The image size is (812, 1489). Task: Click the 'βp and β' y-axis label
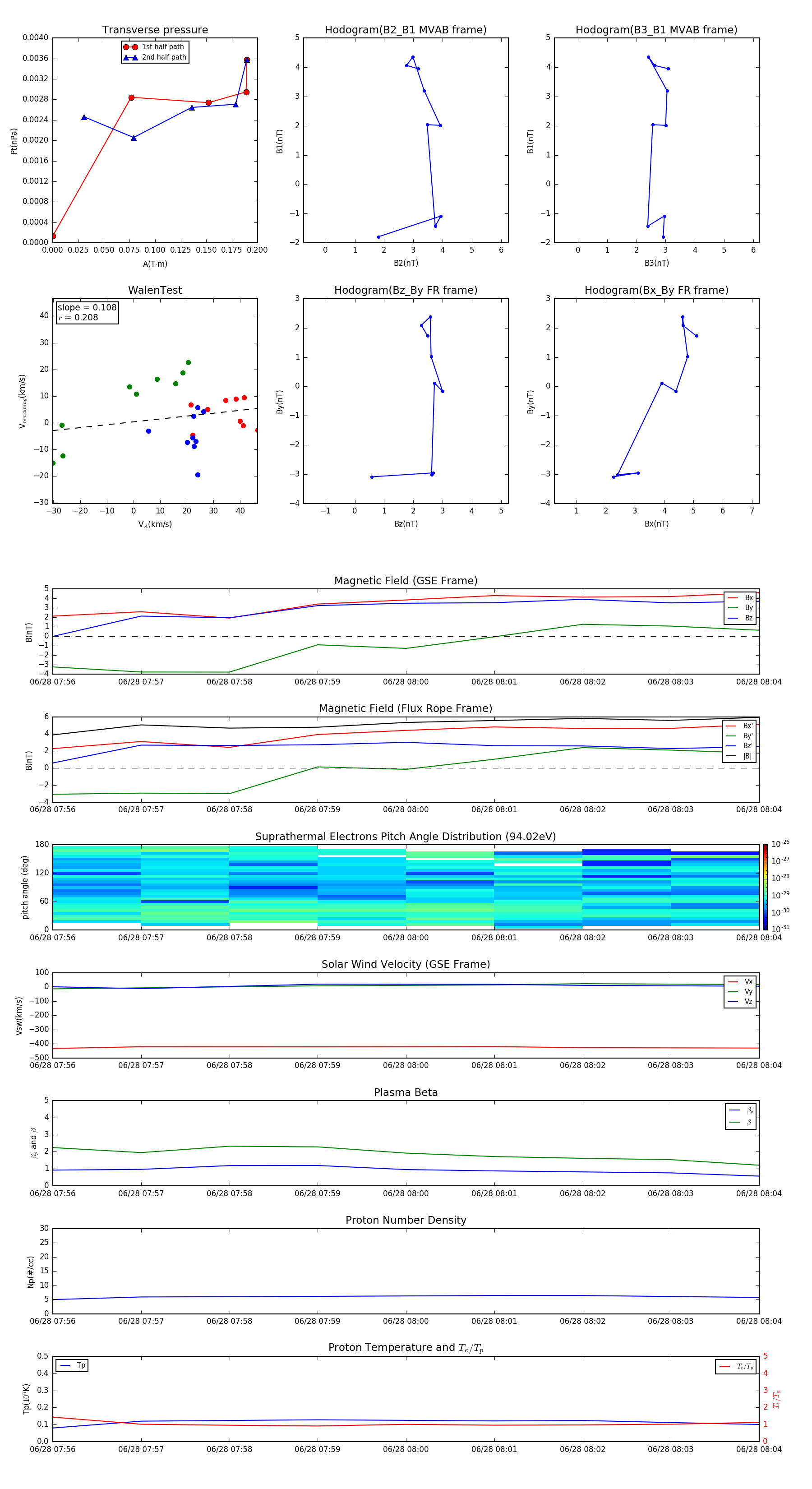point(33,1143)
